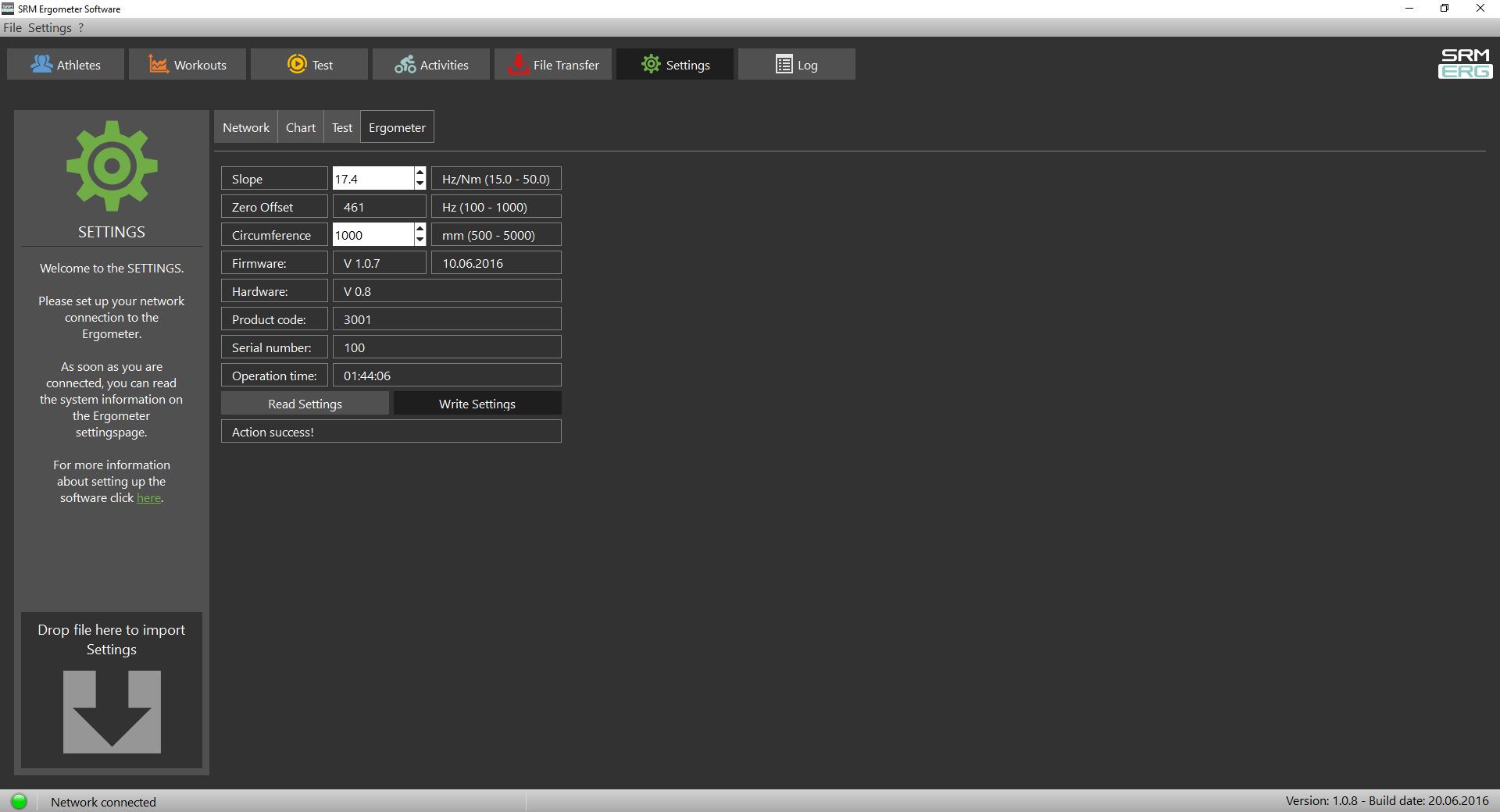Click the File Transfer download icon
1500x812 pixels.
point(518,64)
